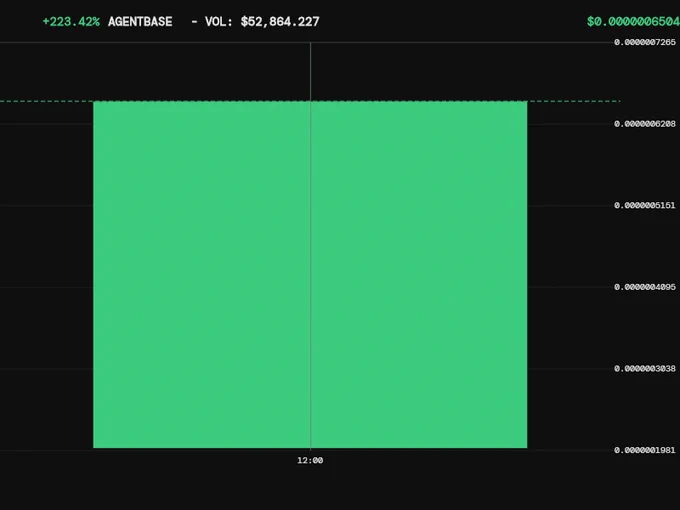The width and height of the screenshot is (680, 510).
Task: Click the 0.0000005151 price axis label
Action: [644, 206]
